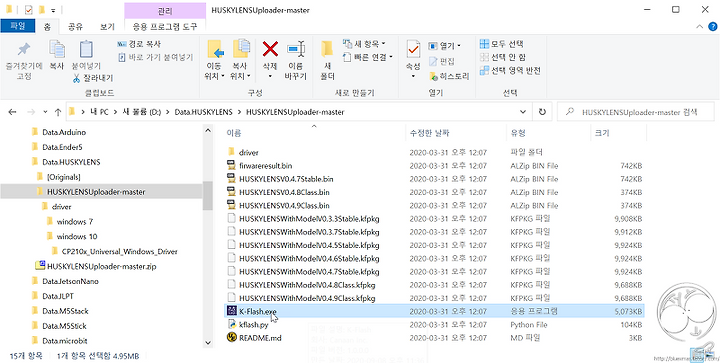Screen dimensions: 720x363
Task: Click the 속성 properties icon
Action: [413, 49]
